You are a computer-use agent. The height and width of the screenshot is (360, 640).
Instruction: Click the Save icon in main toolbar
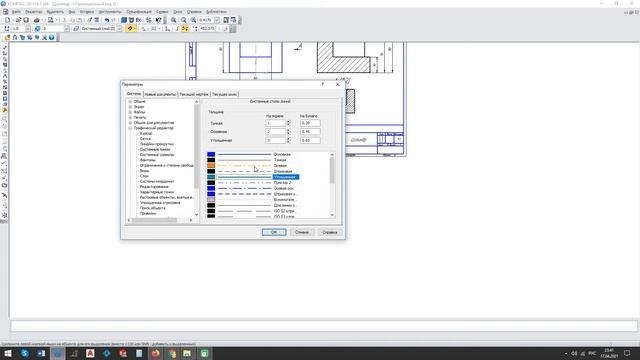pyautogui.click(x=26, y=20)
